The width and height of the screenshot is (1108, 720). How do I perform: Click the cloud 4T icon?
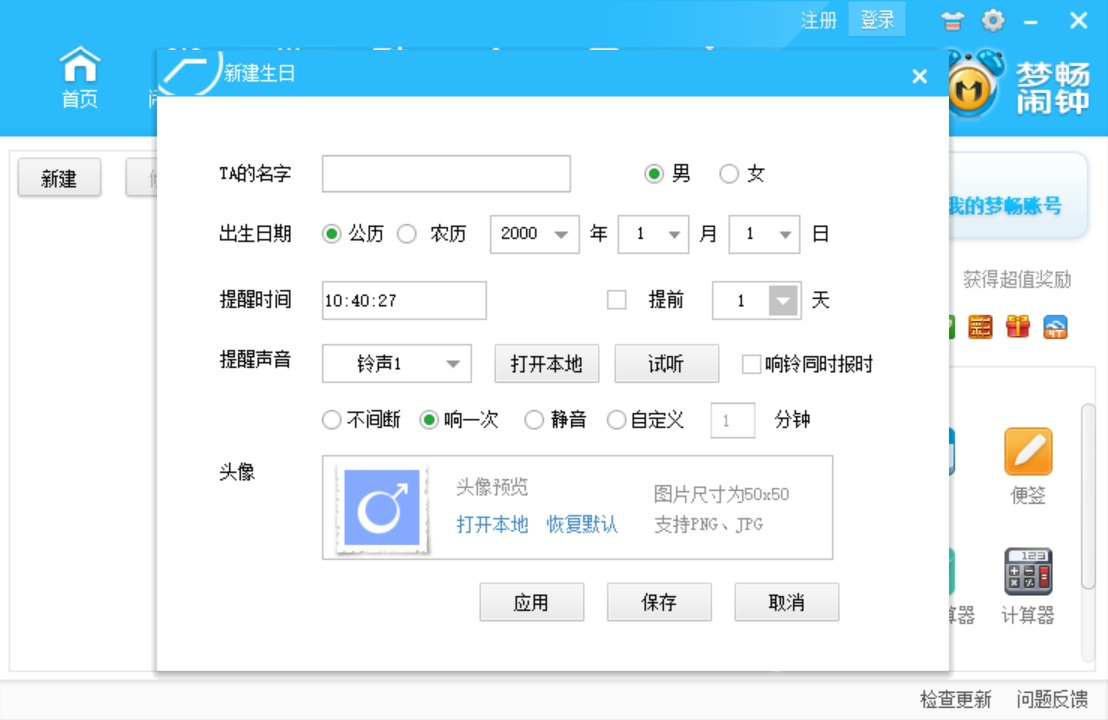(x=1056, y=327)
